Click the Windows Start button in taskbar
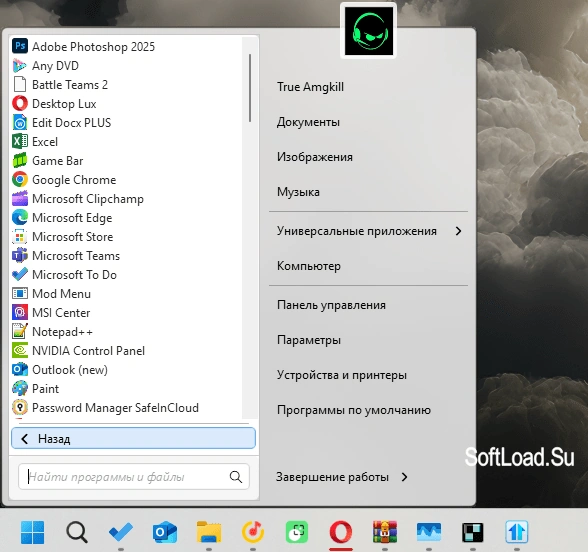Viewport: 588px width, 552px height. coord(33,532)
